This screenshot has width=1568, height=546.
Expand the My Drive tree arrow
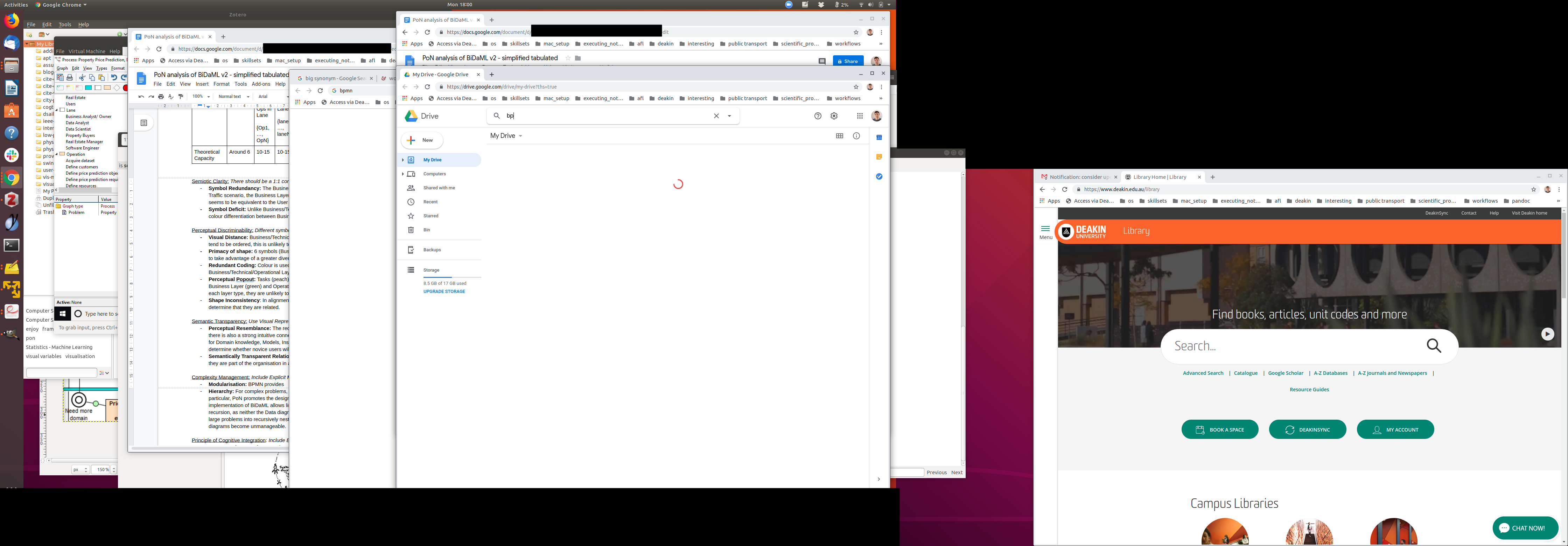pyautogui.click(x=402, y=160)
